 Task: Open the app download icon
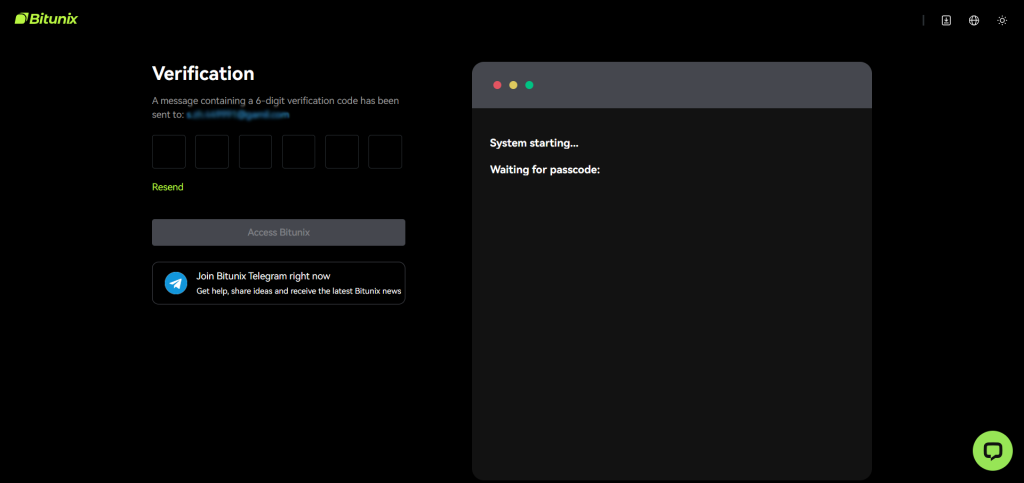point(946,20)
